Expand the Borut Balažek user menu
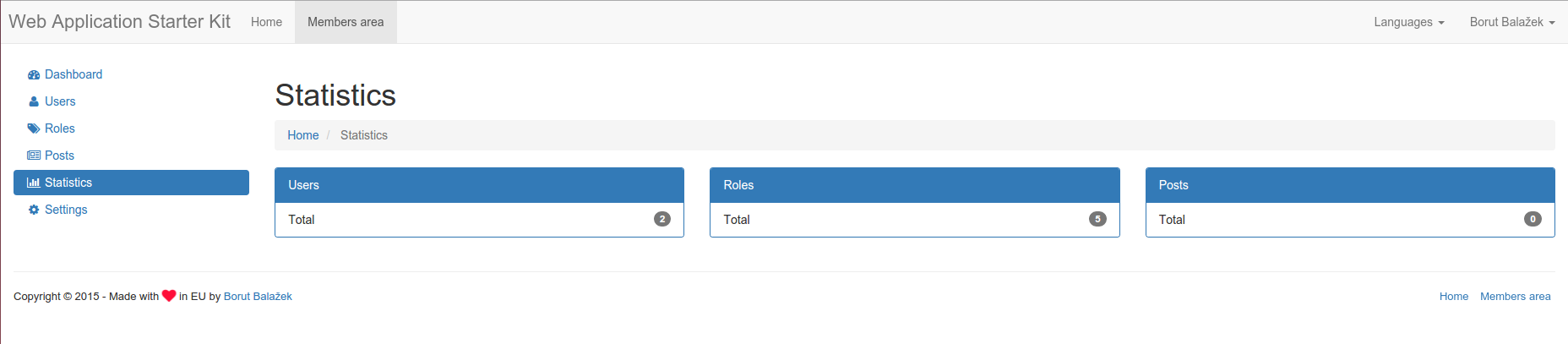The height and width of the screenshot is (344, 1568). click(1511, 22)
